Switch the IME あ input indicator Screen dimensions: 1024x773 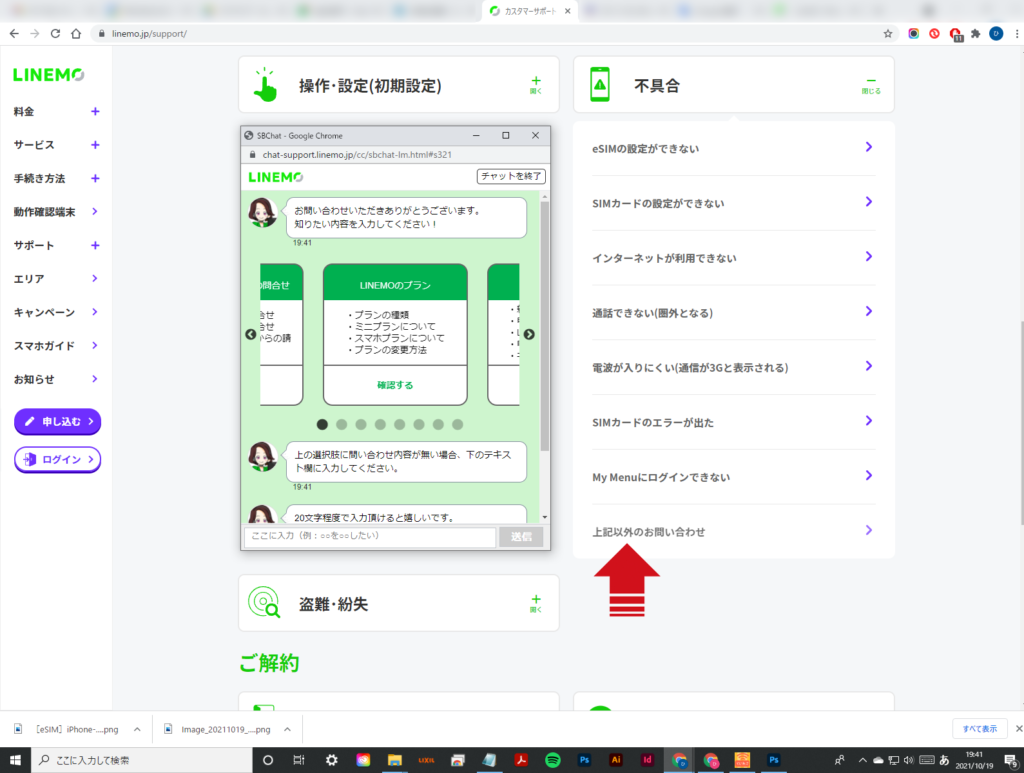coord(944,760)
